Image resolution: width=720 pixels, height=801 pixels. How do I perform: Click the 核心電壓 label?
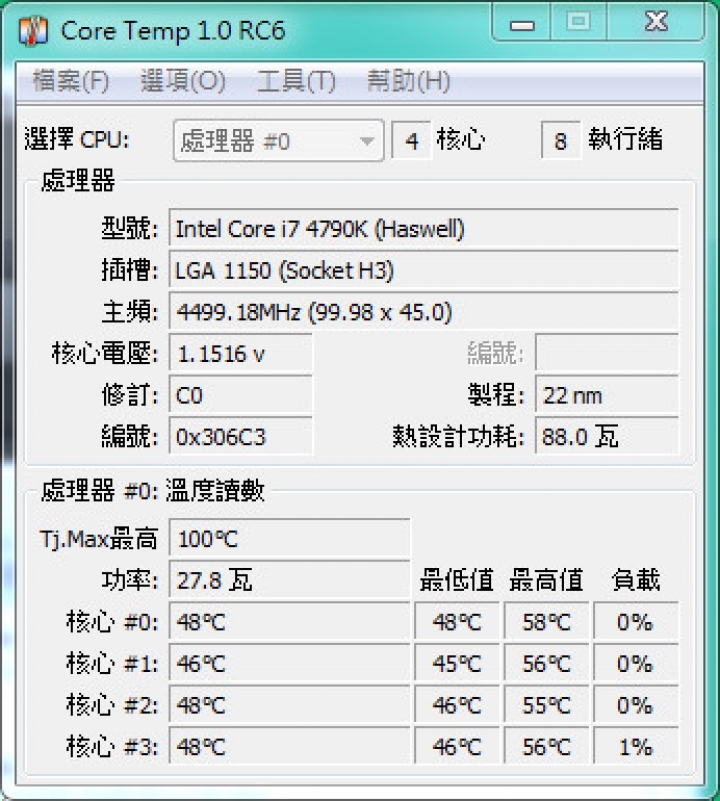point(105,354)
